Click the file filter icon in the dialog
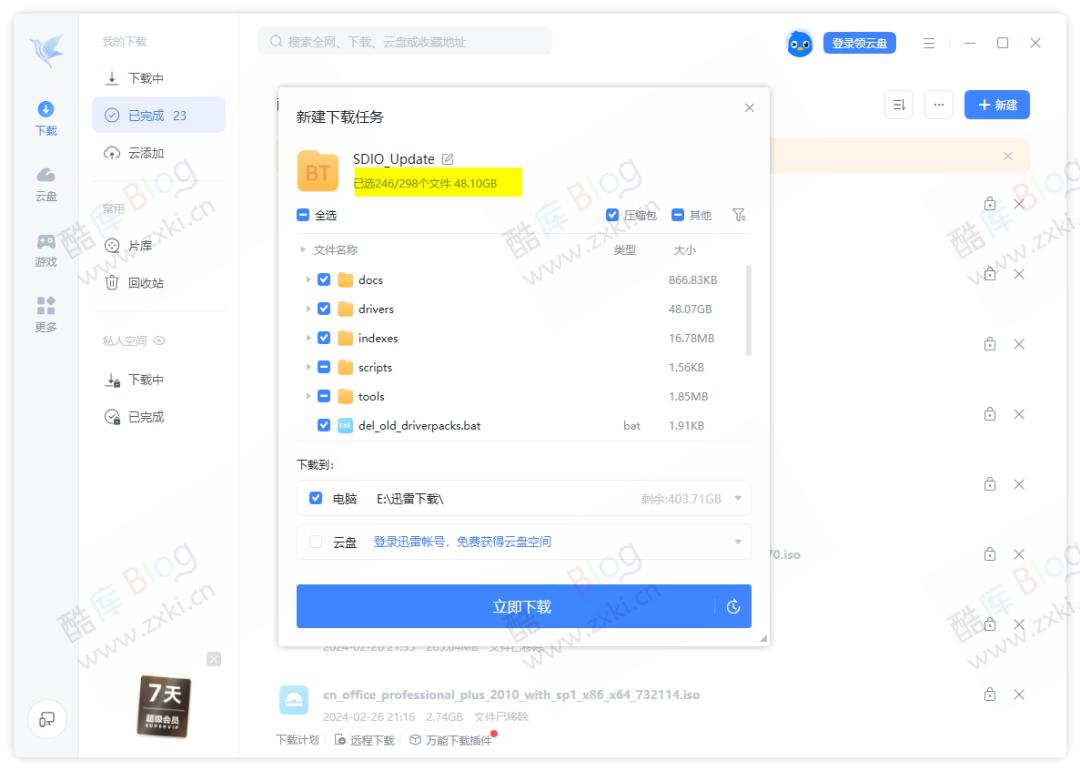Image resolution: width=1080 pixels, height=771 pixels. click(740, 215)
